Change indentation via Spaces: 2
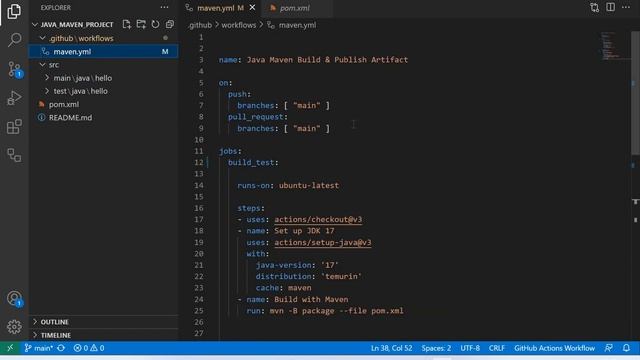This screenshot has height=360, width=640. [x=436, y=348]
